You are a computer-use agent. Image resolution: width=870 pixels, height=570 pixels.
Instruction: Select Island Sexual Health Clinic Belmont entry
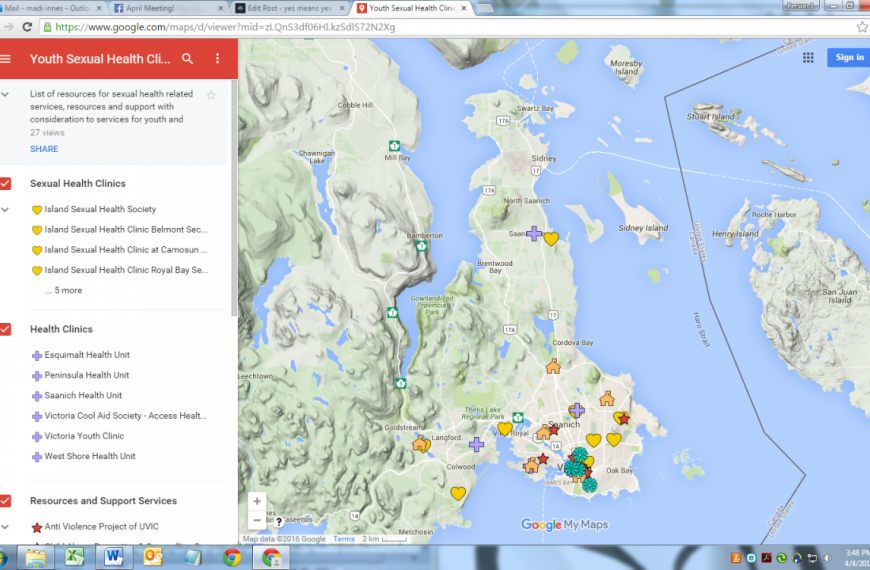[x=119, y=230]
